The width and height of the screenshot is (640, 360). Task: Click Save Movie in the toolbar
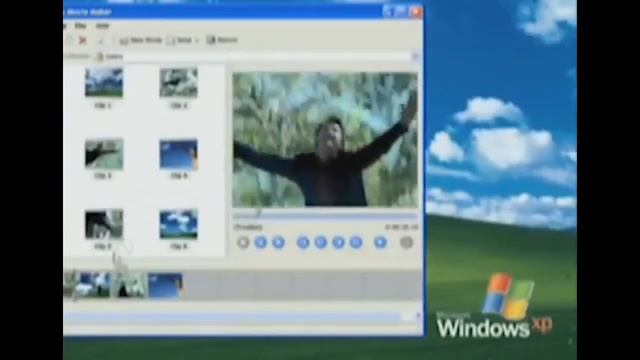(x=141, y=40)
